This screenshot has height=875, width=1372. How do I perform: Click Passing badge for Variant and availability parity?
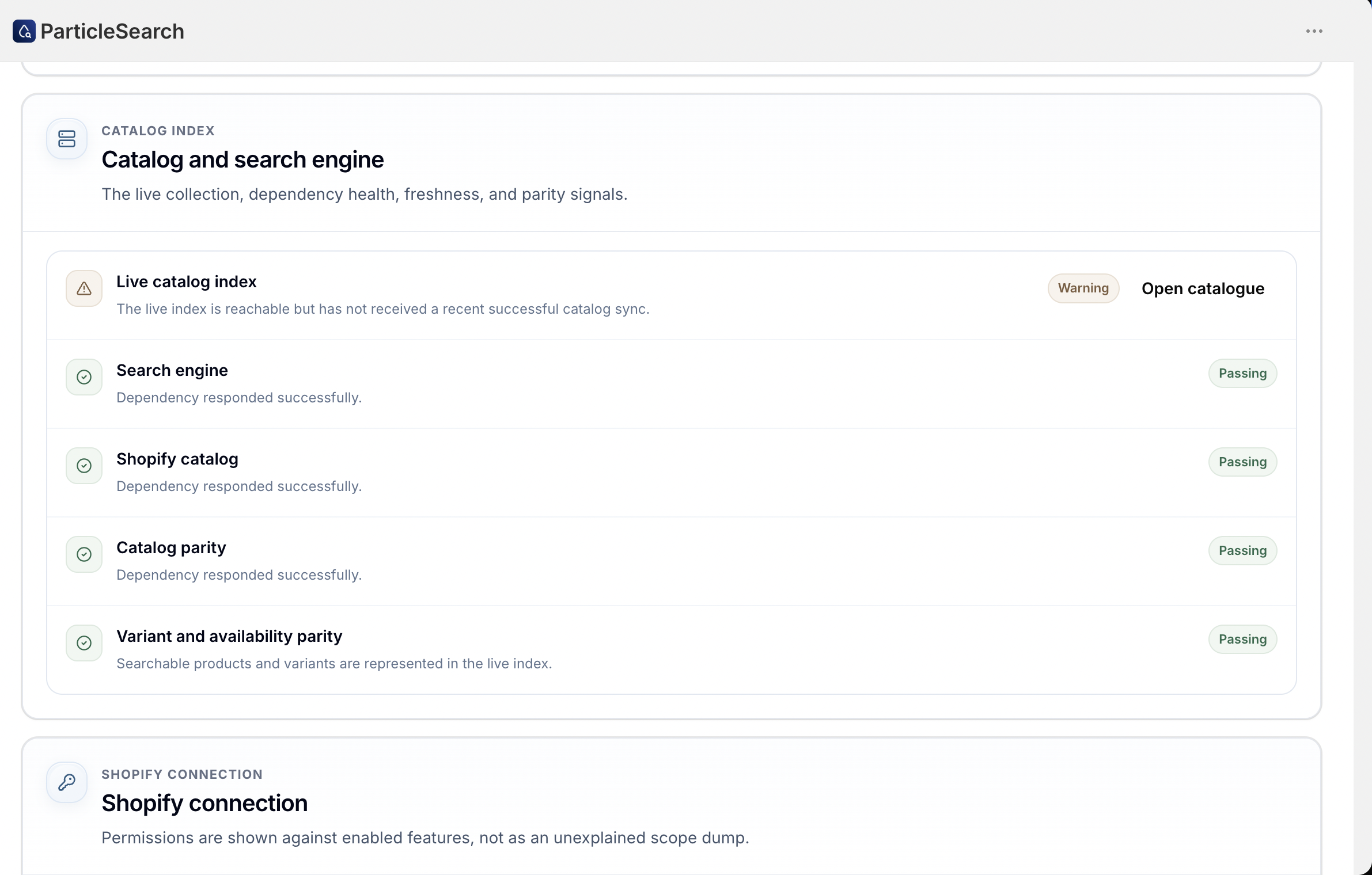coord(1242,640)
